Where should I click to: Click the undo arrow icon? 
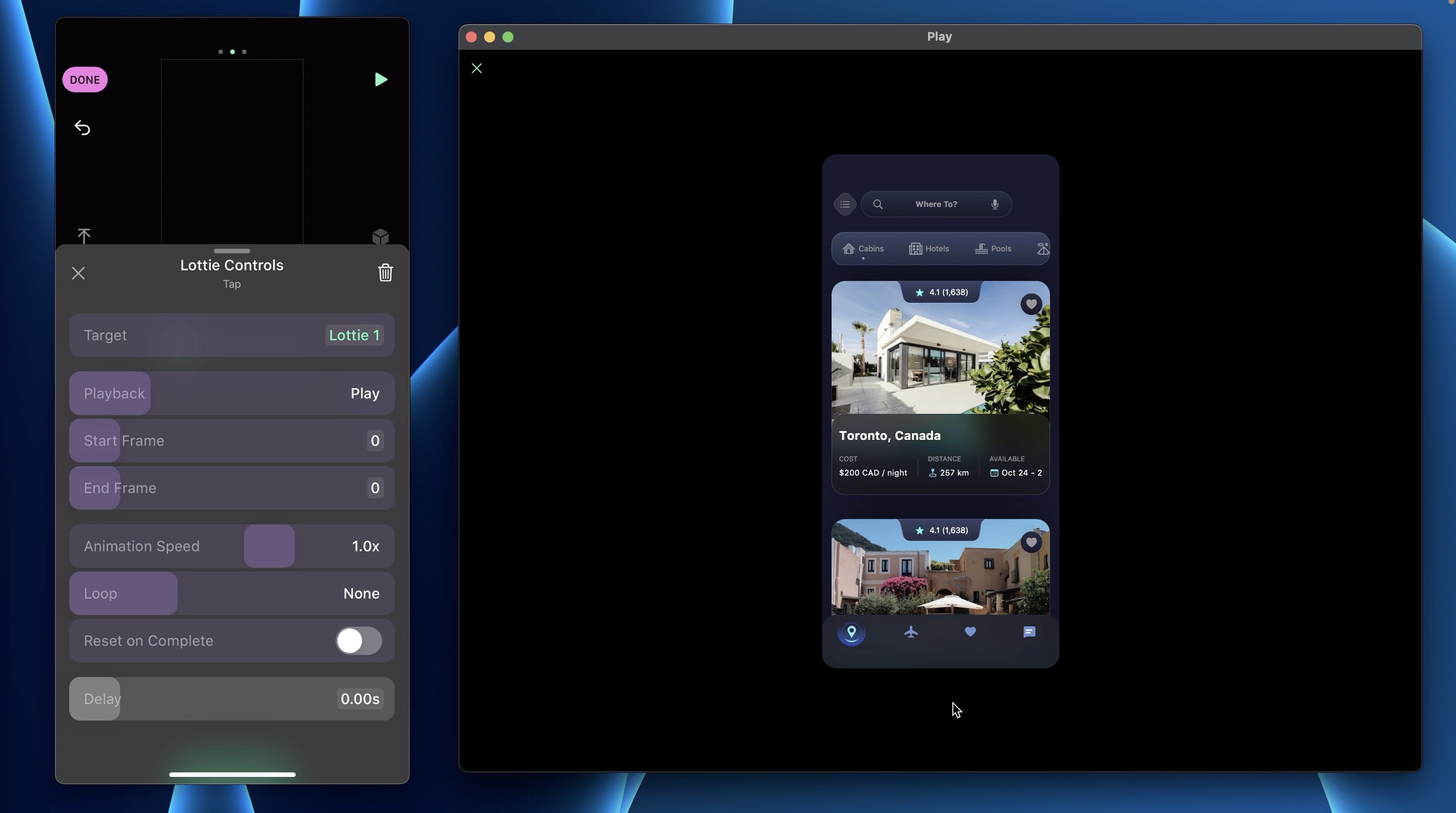click(83, 128)
